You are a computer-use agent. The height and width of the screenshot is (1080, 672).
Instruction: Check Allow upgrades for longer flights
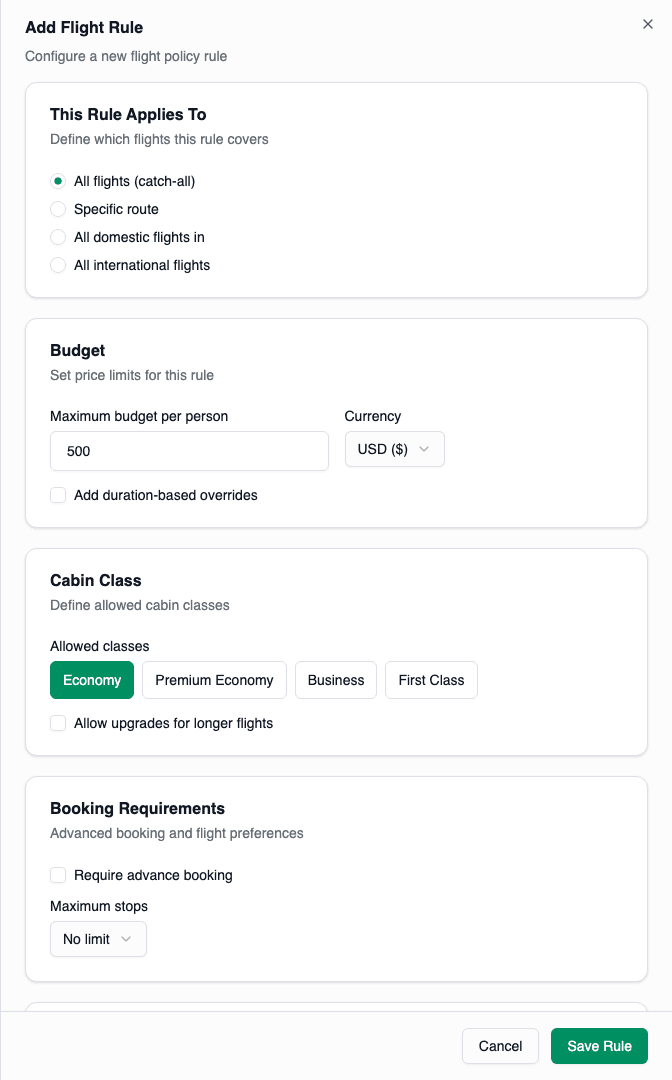click(58, 723)
